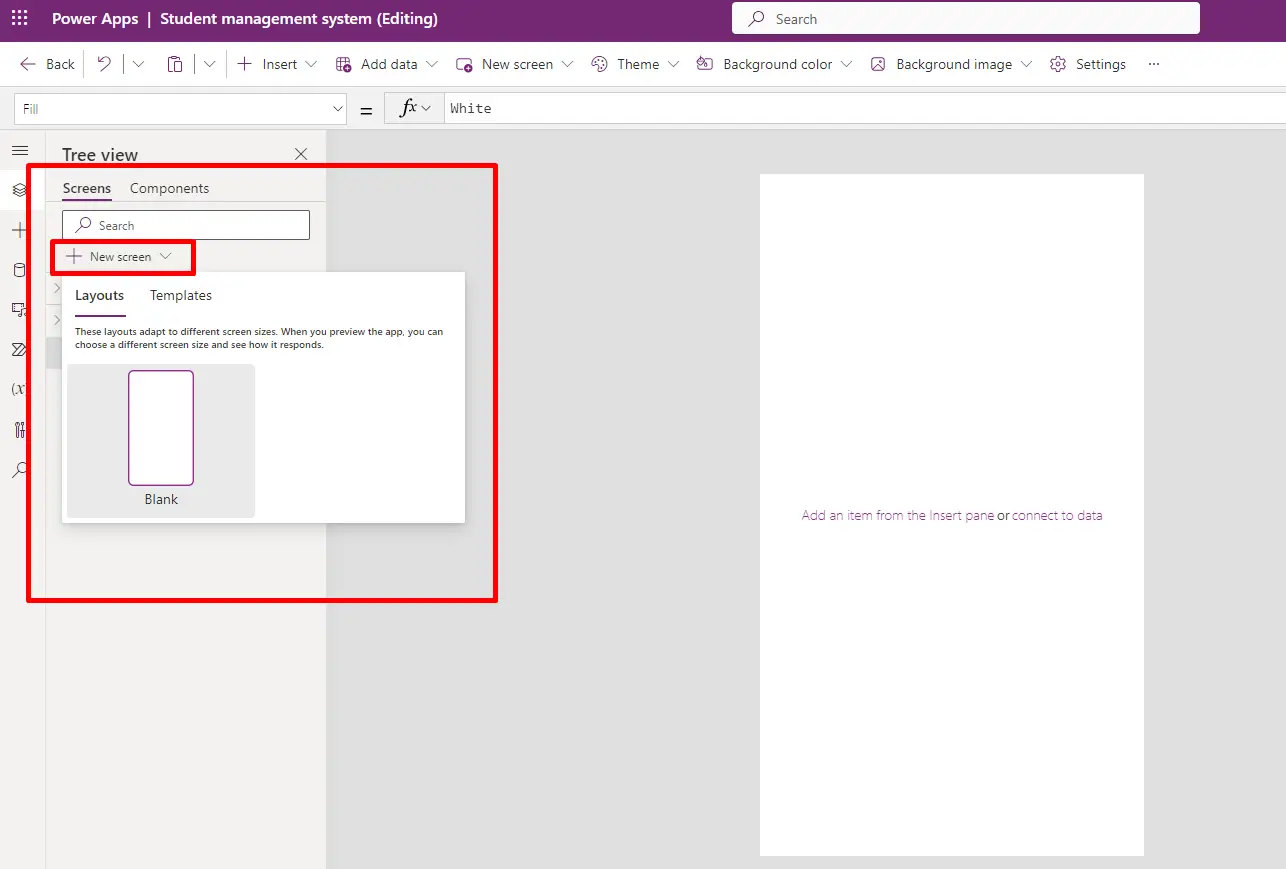Open the Advanced tools icon

(x=19, y=429)
